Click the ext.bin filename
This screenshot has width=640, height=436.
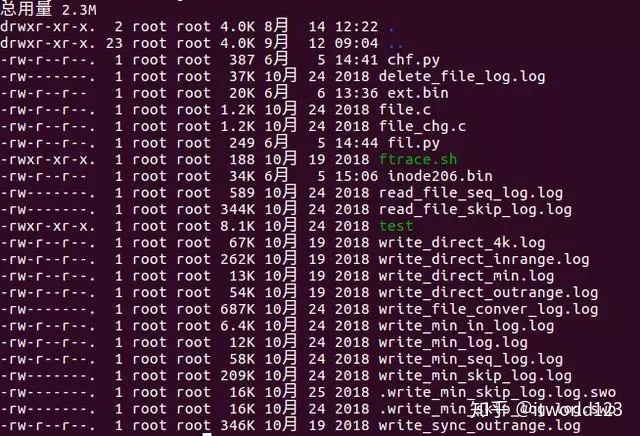click(x=418, y=93)
